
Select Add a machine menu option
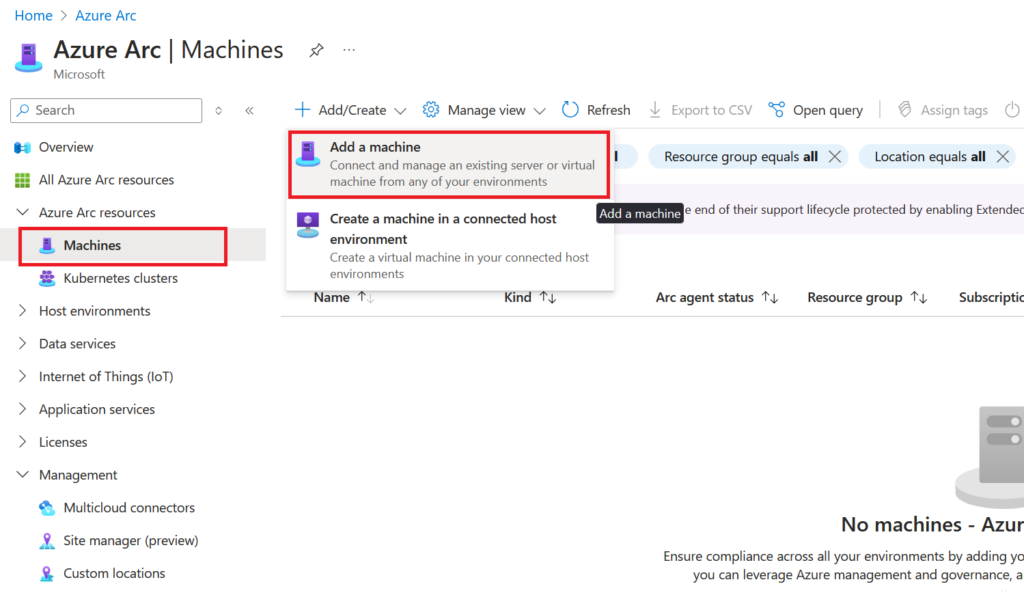tap(449, 165)
